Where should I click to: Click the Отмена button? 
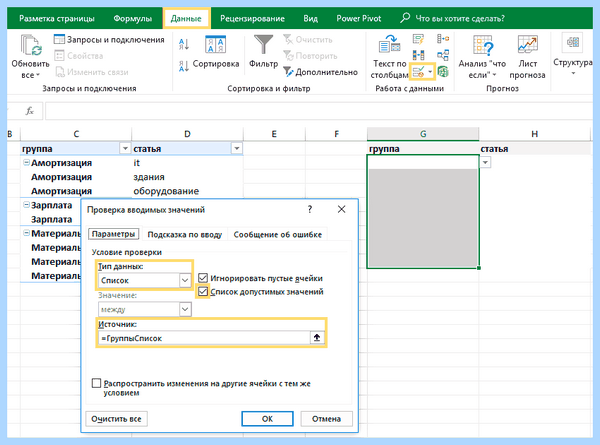click(x=326, y=419)
